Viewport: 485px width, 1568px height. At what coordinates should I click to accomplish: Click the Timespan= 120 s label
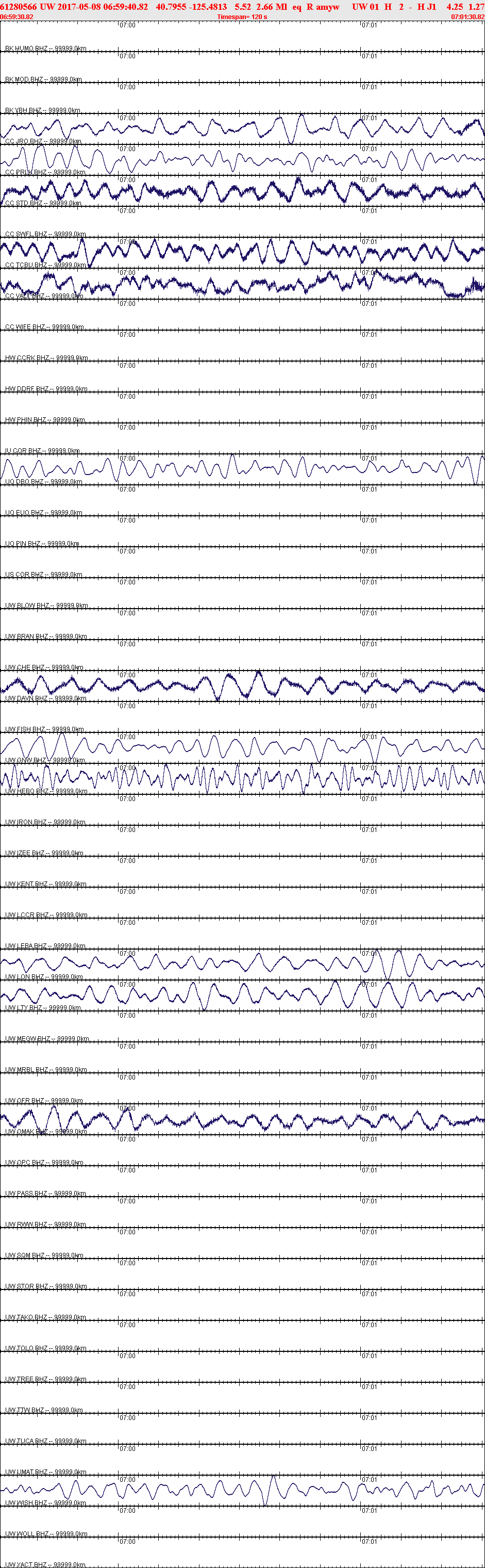(x=242, y=17)
